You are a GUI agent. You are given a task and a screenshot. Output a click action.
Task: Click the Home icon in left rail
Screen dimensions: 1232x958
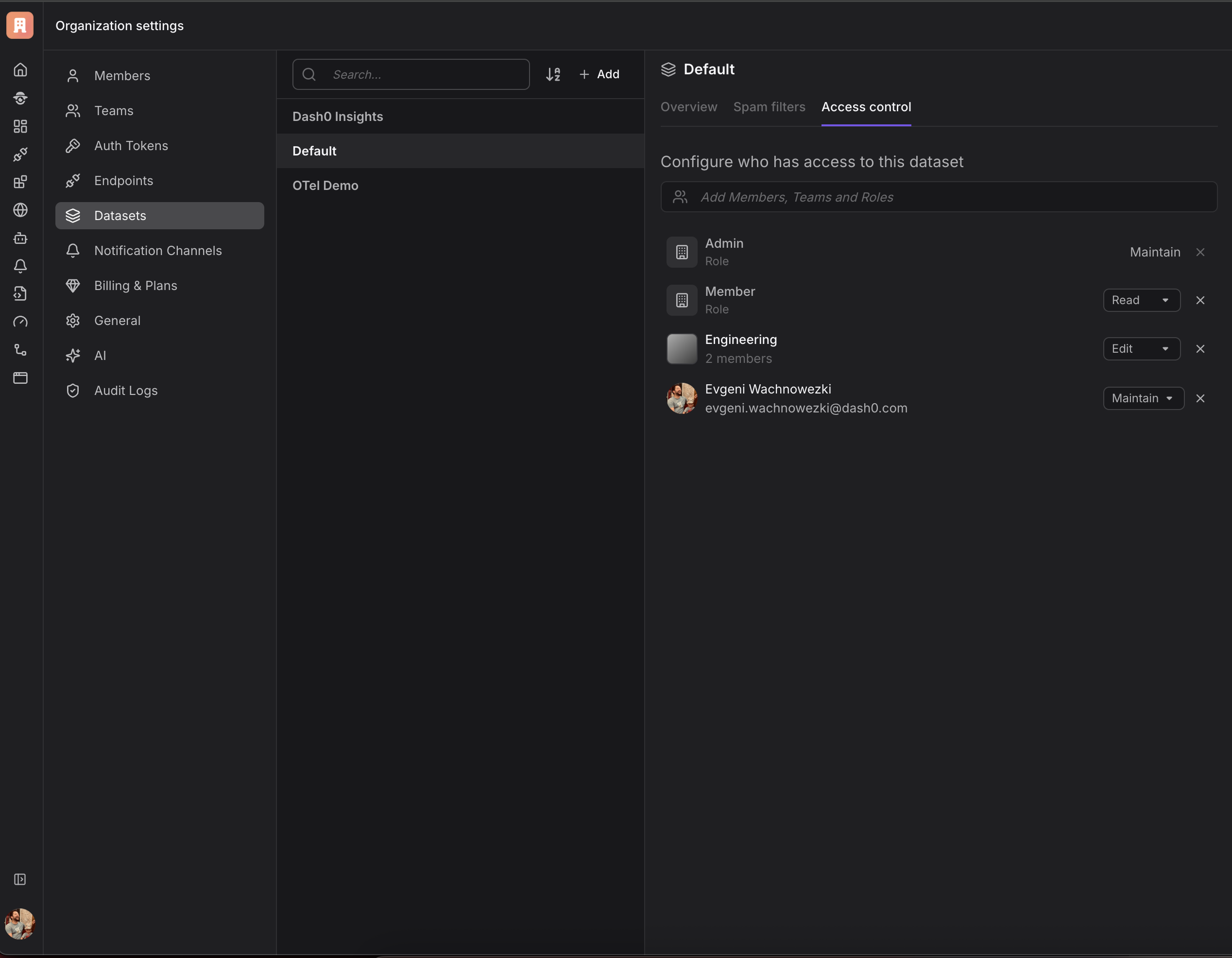click(20, 70)
